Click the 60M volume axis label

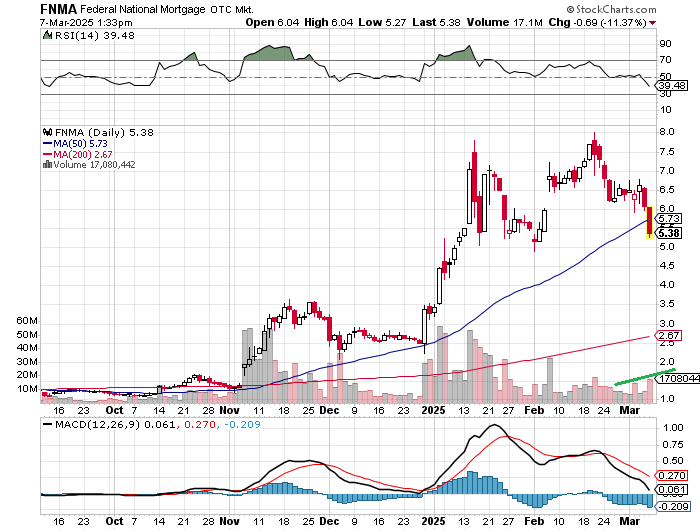(27, 321)
